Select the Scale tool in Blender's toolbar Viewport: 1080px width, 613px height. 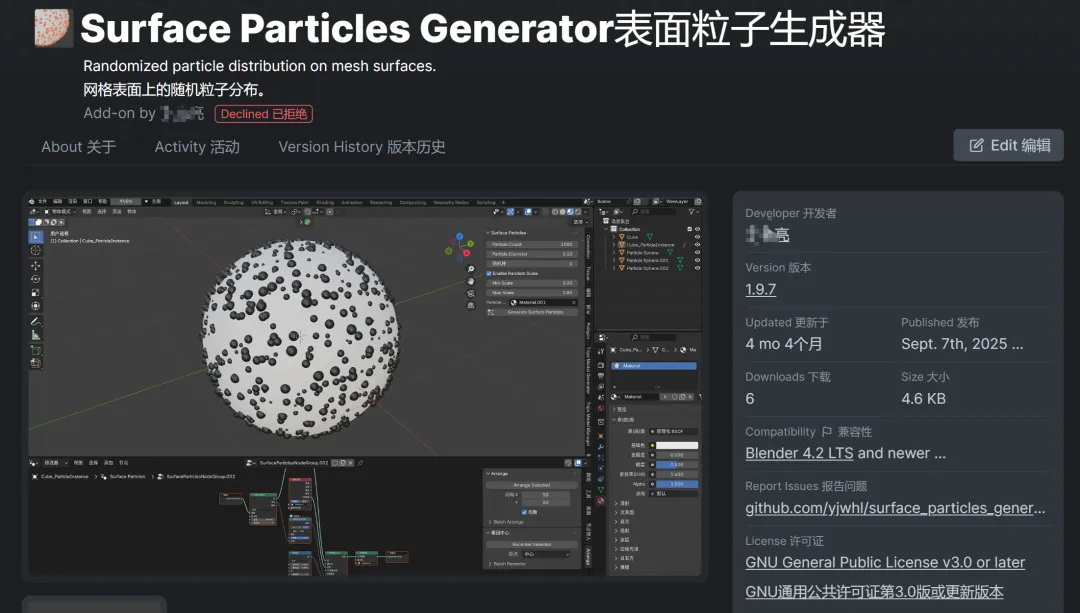coord(36,293)
